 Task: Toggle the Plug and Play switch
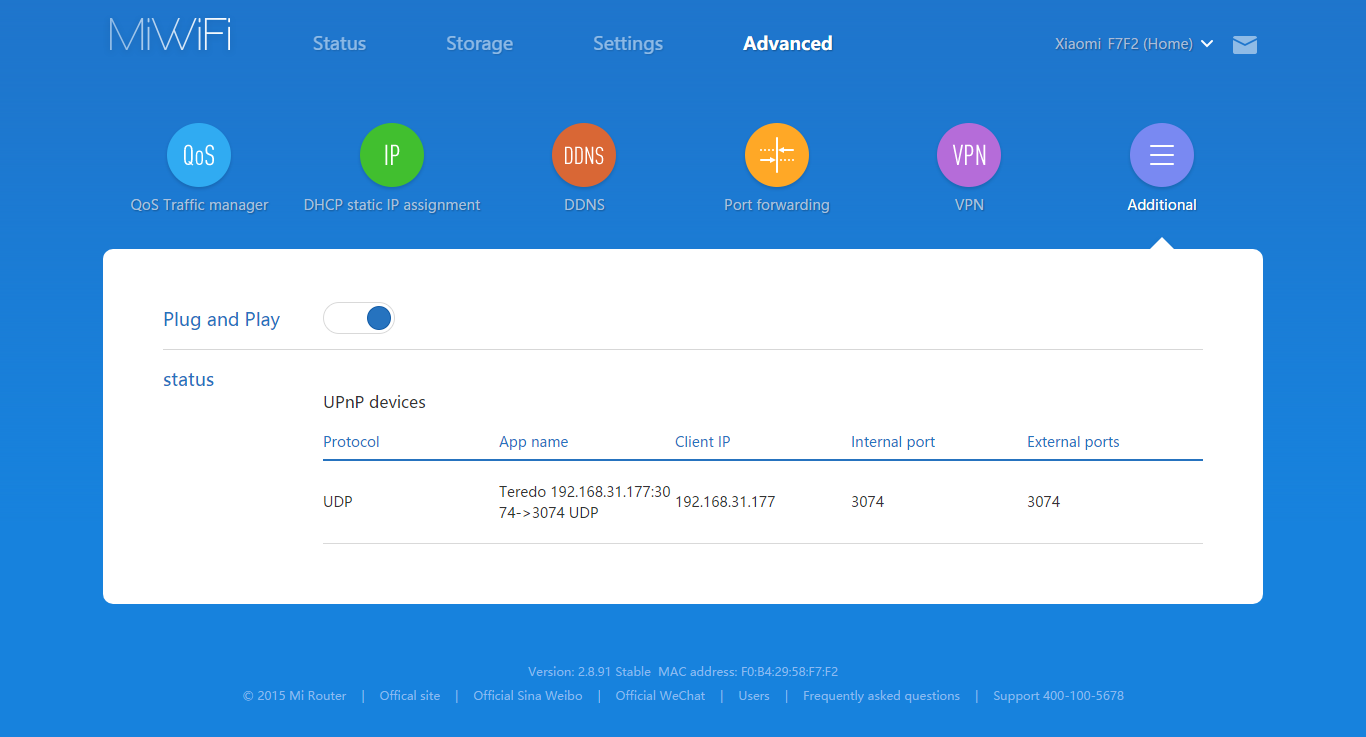tap(359, 318)
